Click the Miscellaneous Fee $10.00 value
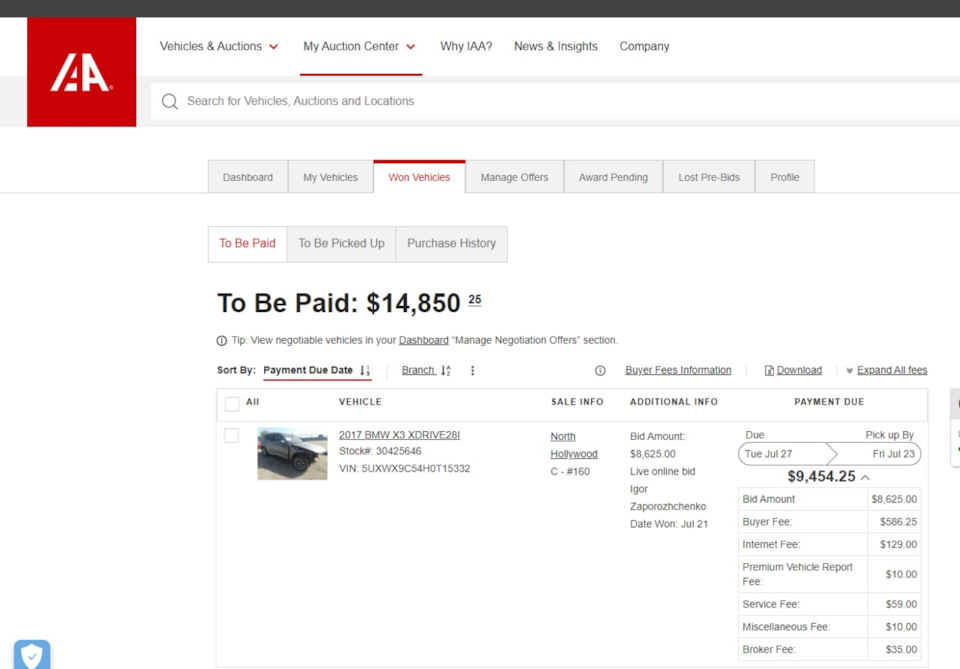Screen dimensions: 960x669 coord(901,627)
